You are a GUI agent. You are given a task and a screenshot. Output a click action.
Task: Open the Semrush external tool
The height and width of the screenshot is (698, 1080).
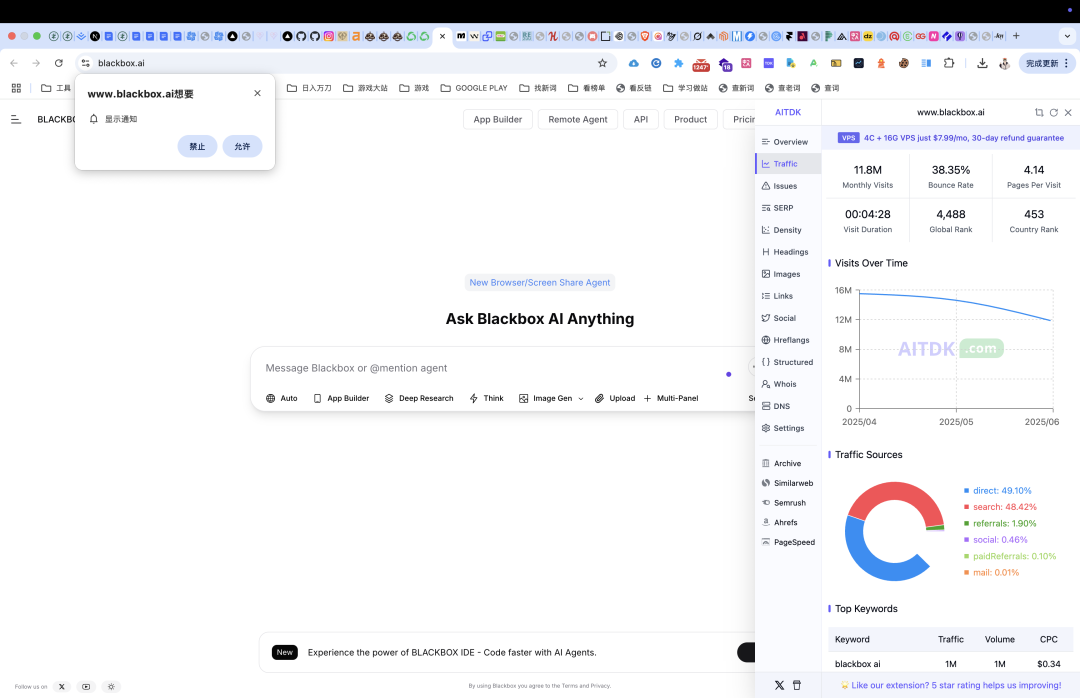(x=785, y=503)
